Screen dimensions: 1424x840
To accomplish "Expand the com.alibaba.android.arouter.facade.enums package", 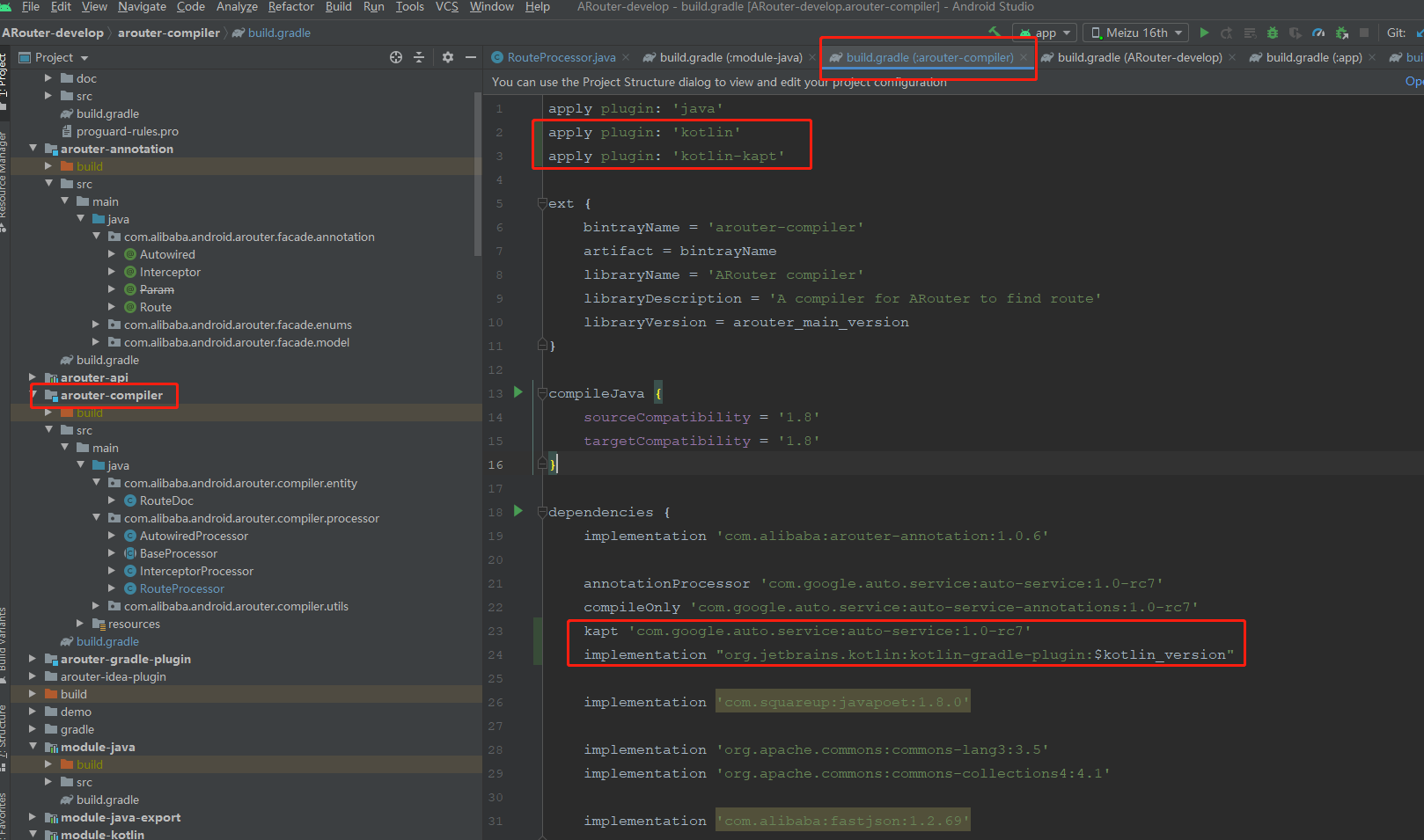I will (96, 325).
